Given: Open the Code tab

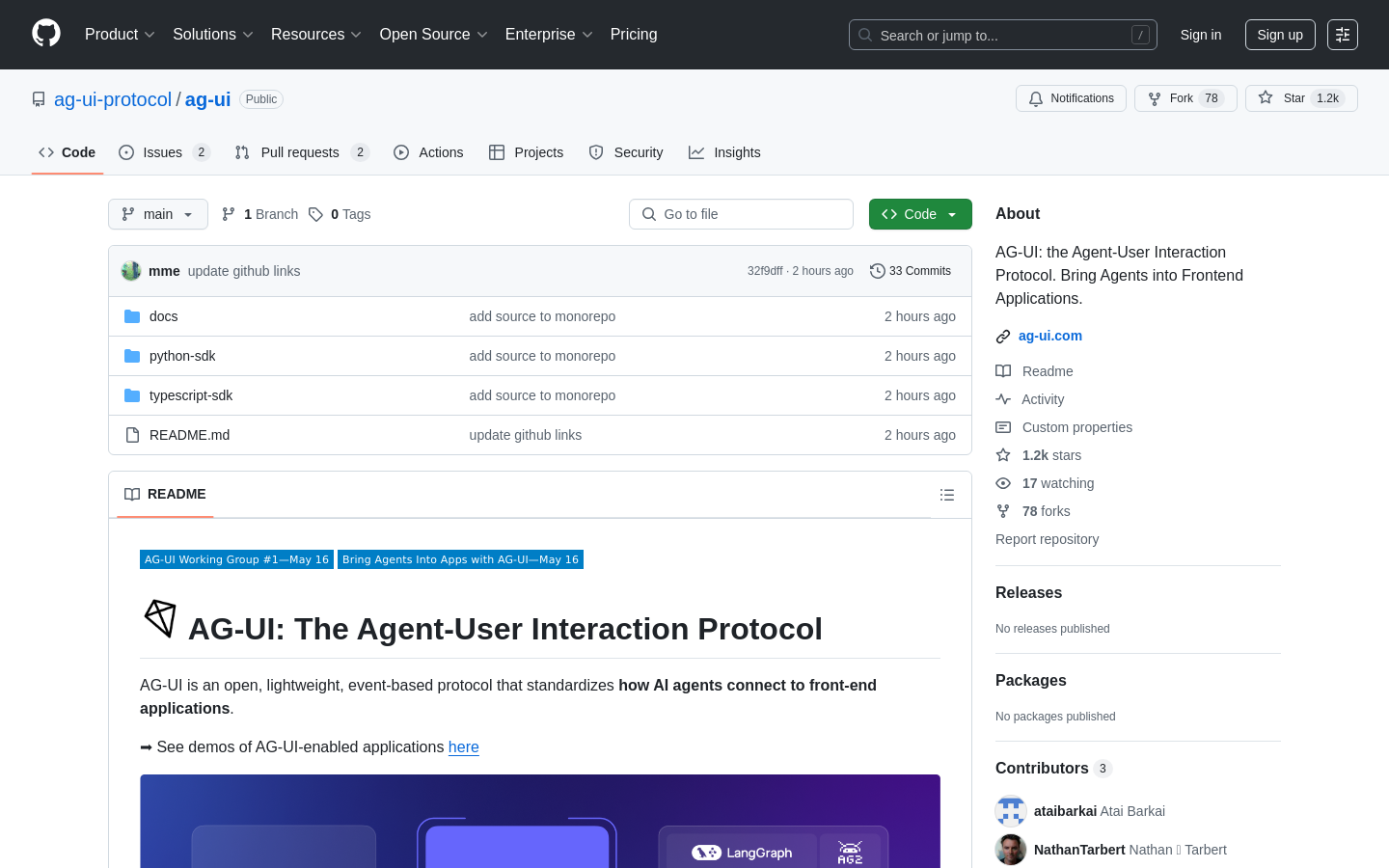Looking at the screenshot, I should 68,152.
